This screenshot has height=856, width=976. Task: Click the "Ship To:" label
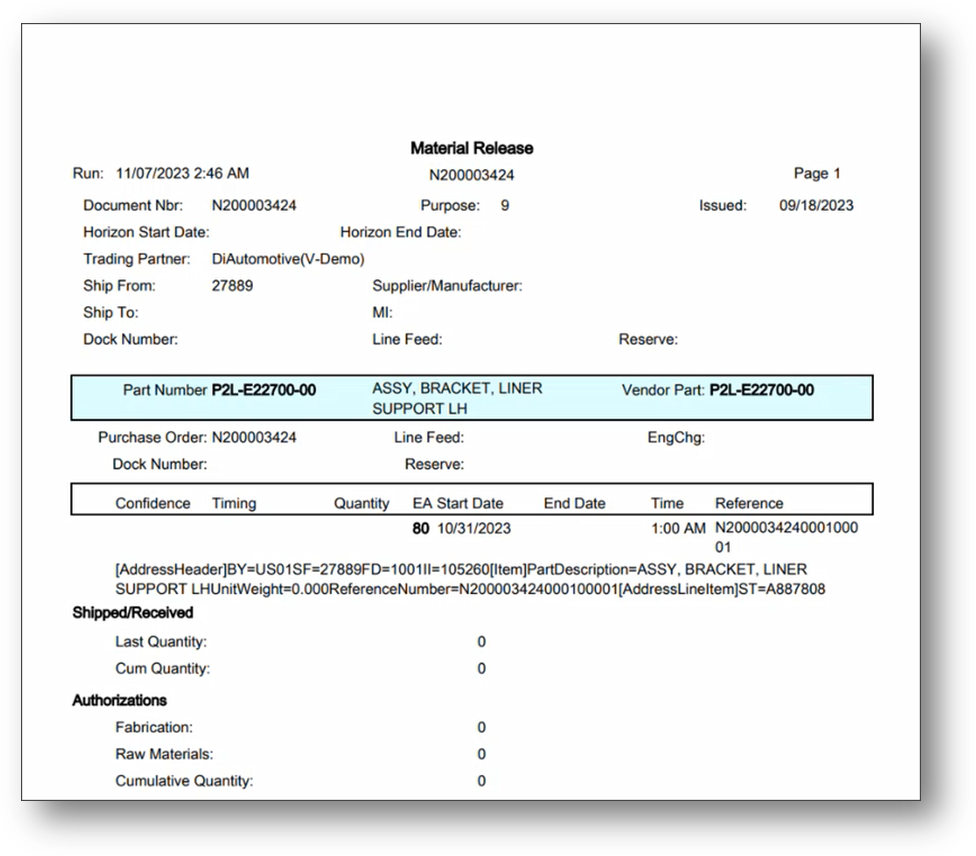pyautogui.click(x=111, y=313)
